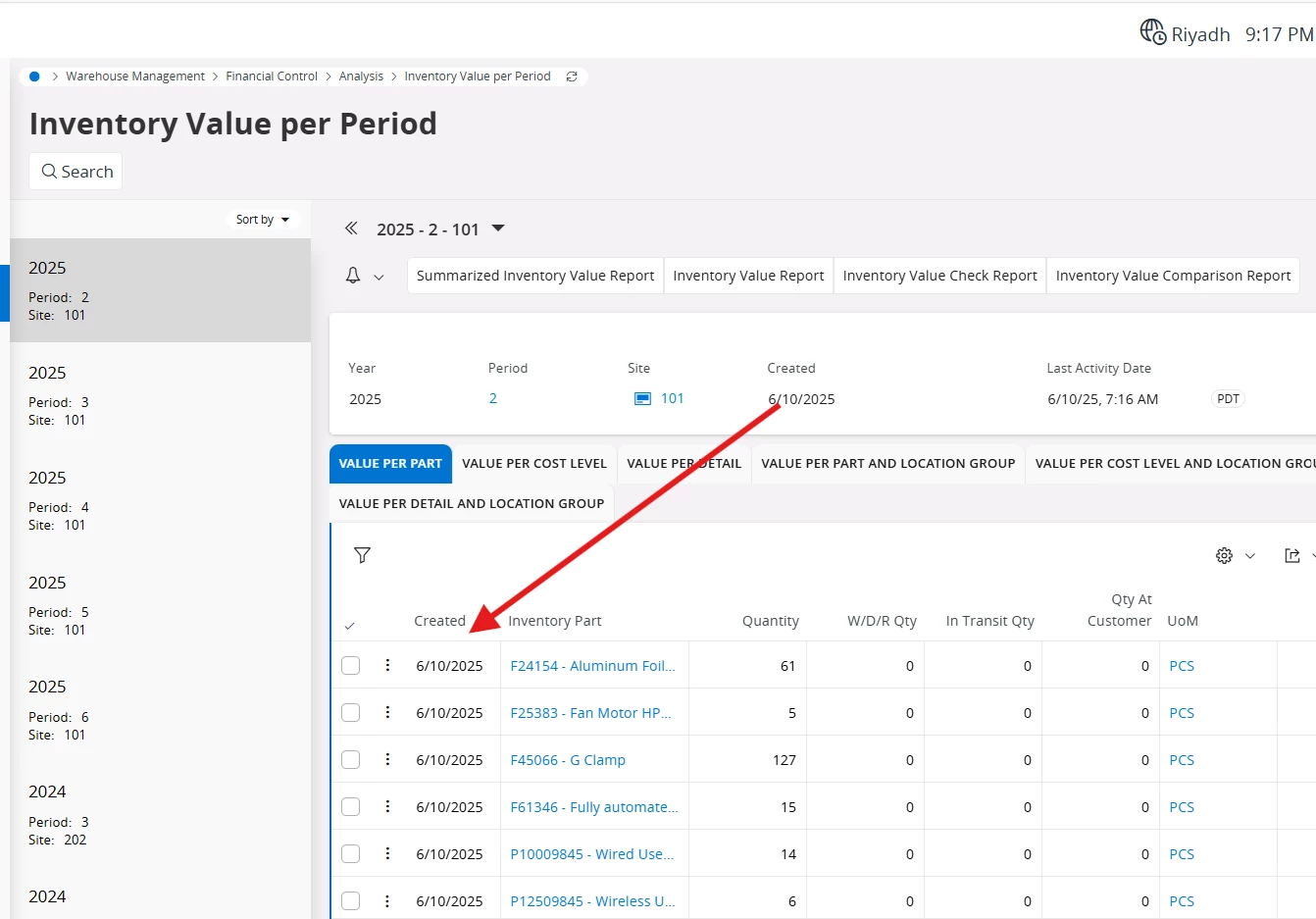The height and width of the screenshot is (919, 1316).
Task: Run Inventory Value Comparison Report
Action: pyautogui.click(x=1173, y=276)
